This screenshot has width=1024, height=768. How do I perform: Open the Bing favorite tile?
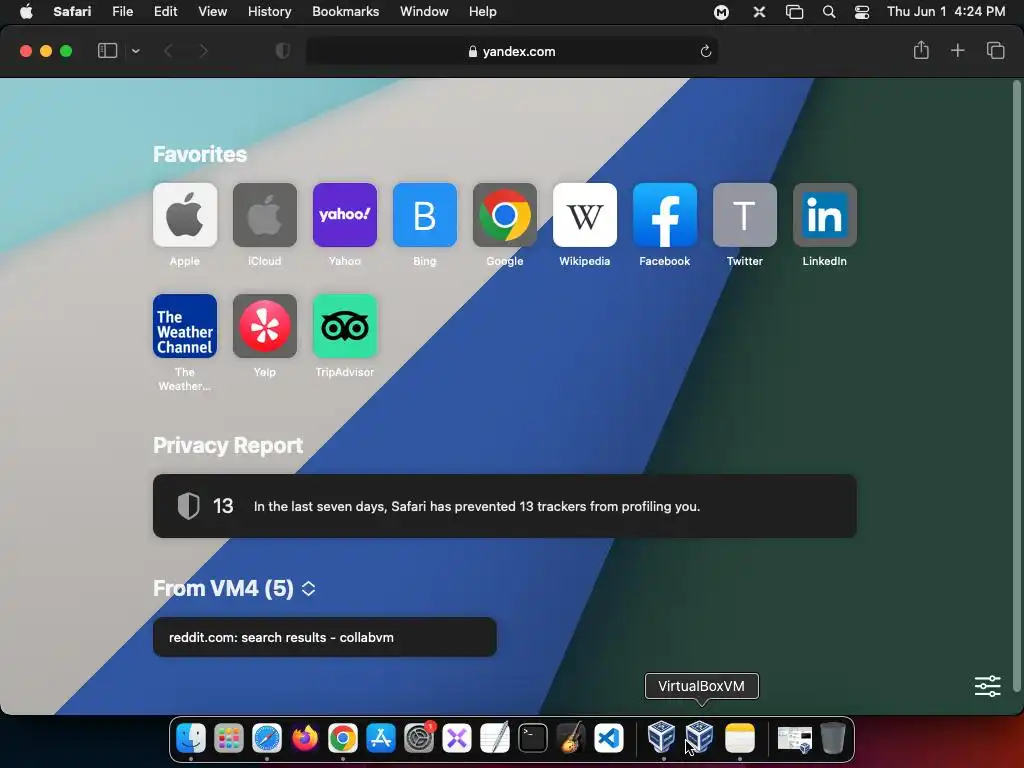424,215
